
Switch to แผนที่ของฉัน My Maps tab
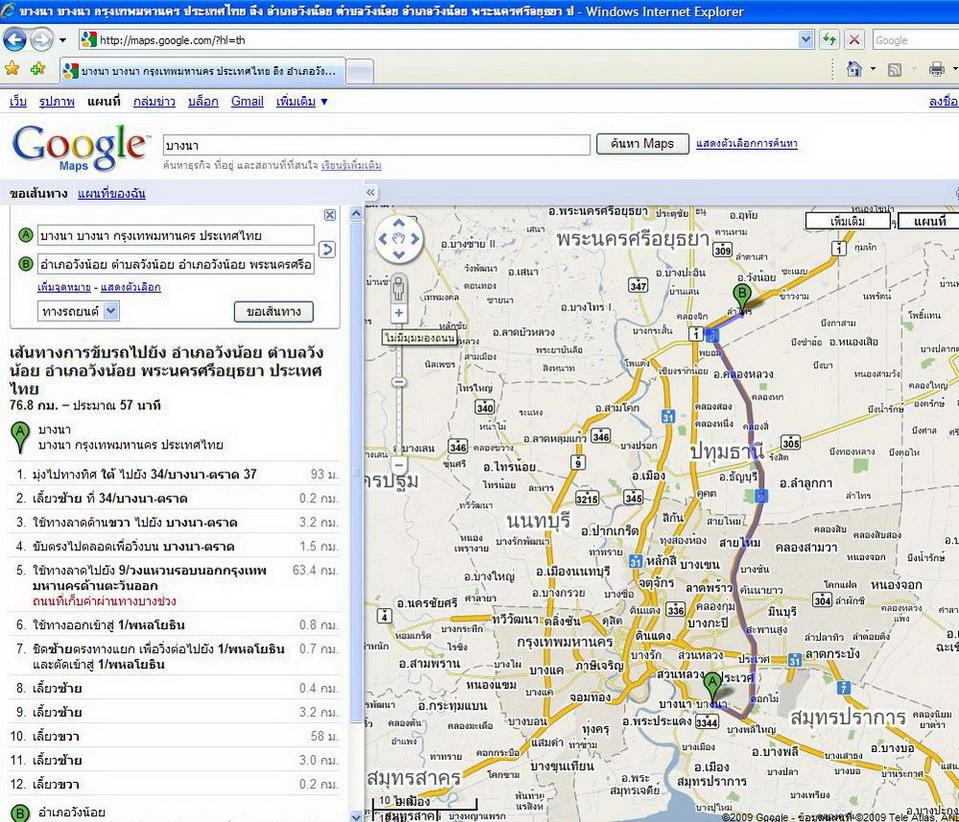click(x=111, y=194)
